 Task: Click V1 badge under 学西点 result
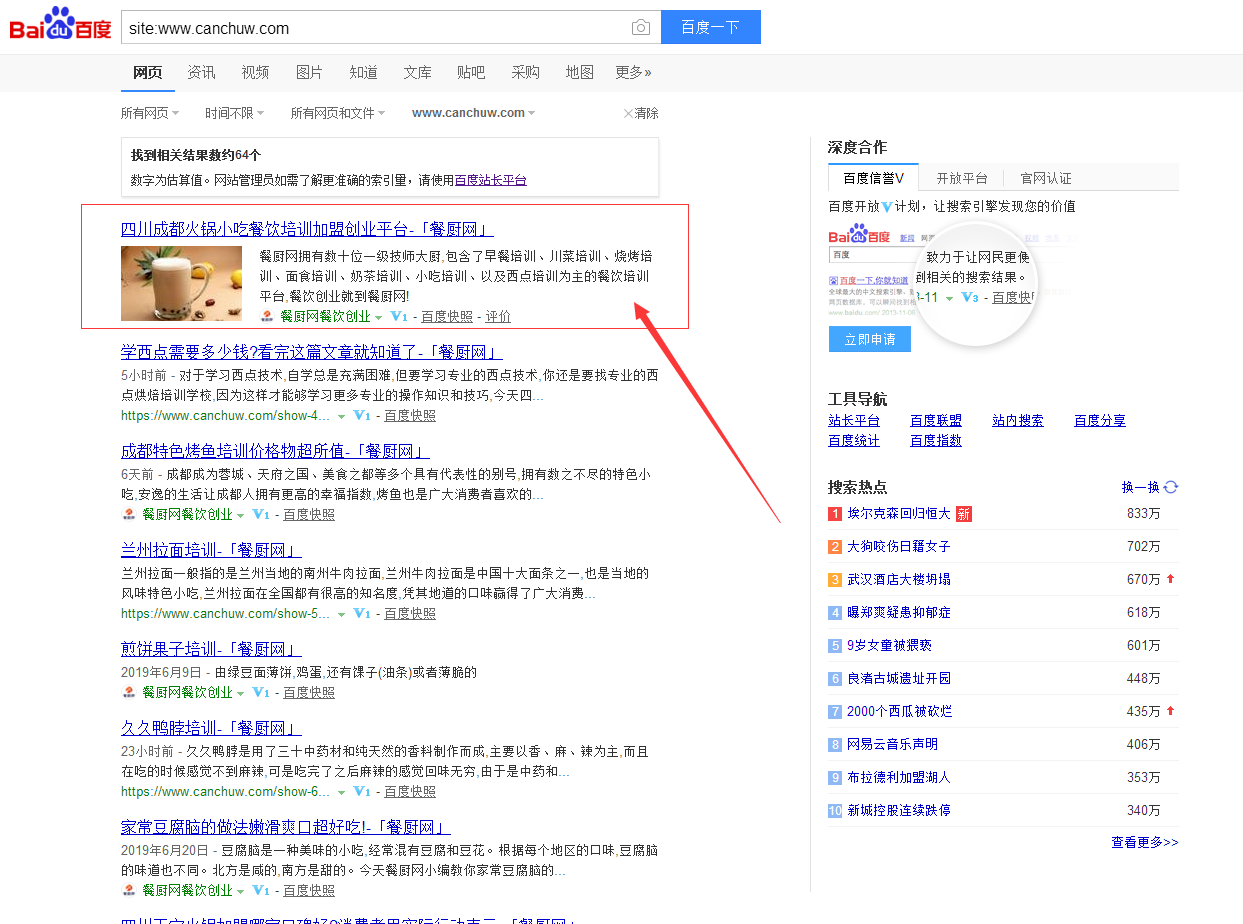coord(362,415)
